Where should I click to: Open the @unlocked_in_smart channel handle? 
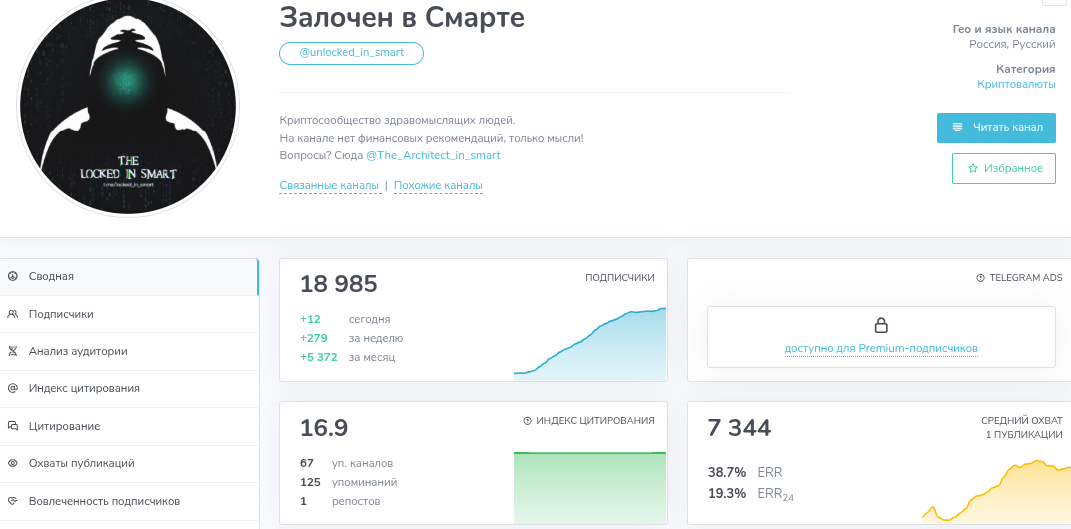tap(351, 53)
